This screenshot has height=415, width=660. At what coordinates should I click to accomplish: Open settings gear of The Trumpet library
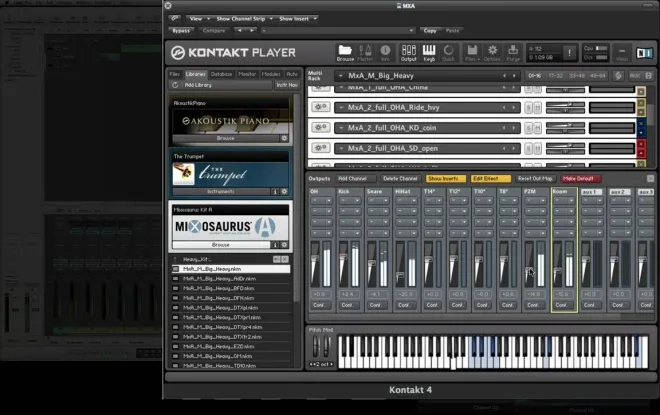pos(284,192)
